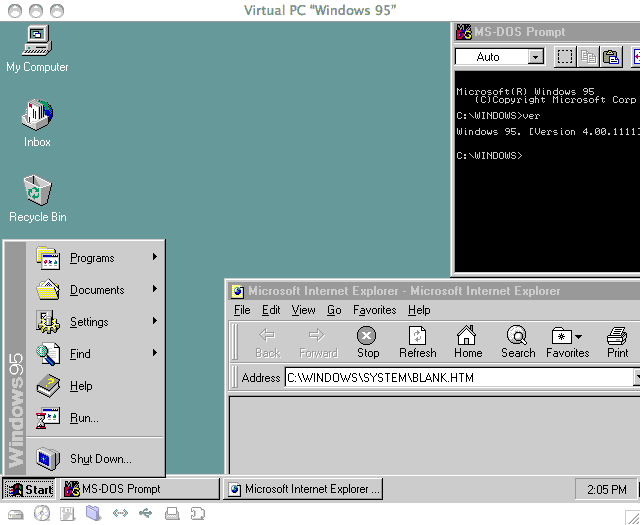Stop page loading in Internet Explorer

(x=367, y=343)
